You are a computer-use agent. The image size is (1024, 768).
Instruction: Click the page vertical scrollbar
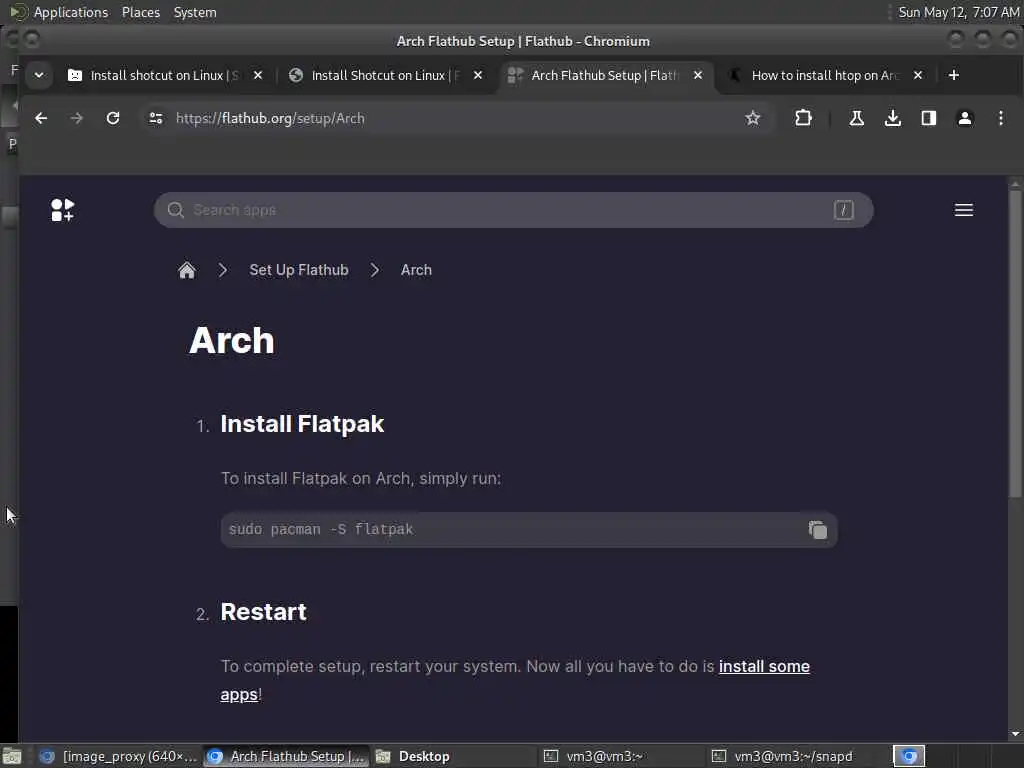tap(1015, 344)
